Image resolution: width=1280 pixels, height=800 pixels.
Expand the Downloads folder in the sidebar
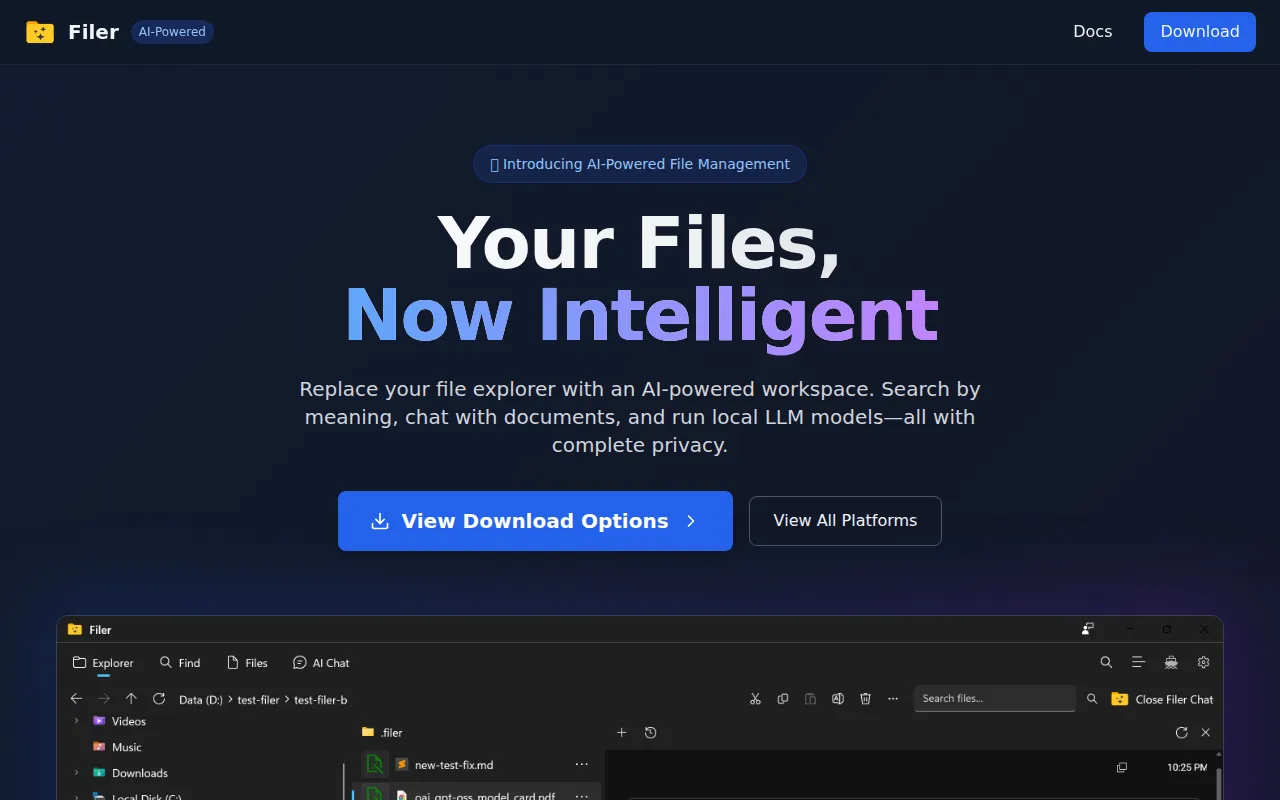click(x=76, y=773)
